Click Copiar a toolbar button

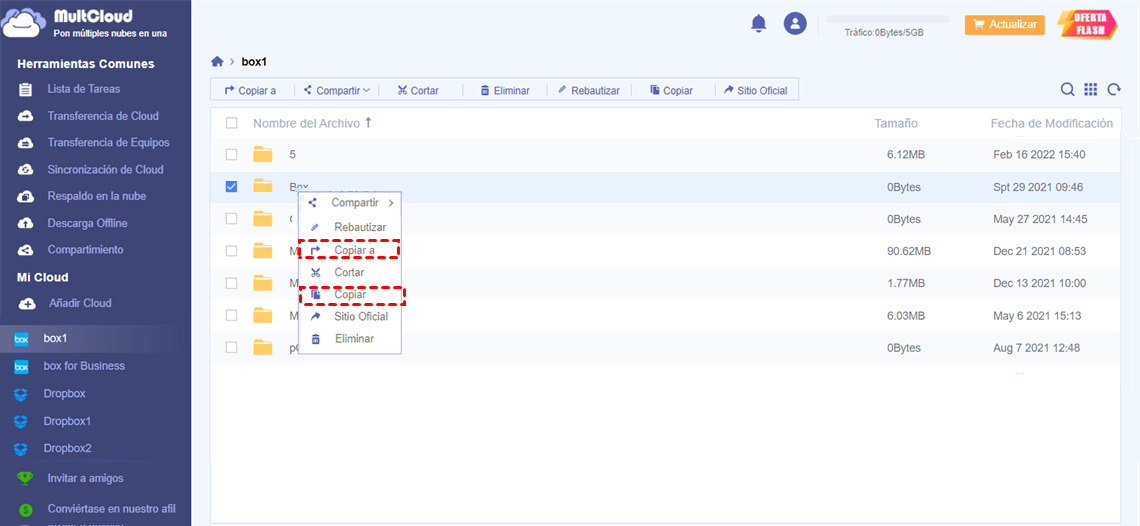point(250,90)
